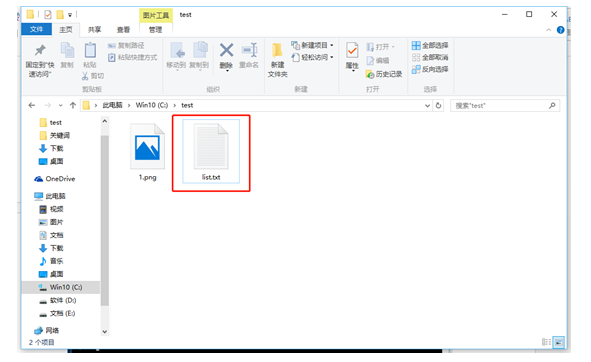The image size is (591, 362).
Task: Click the Delete (删除) red X icon
Action: [226, 51]
